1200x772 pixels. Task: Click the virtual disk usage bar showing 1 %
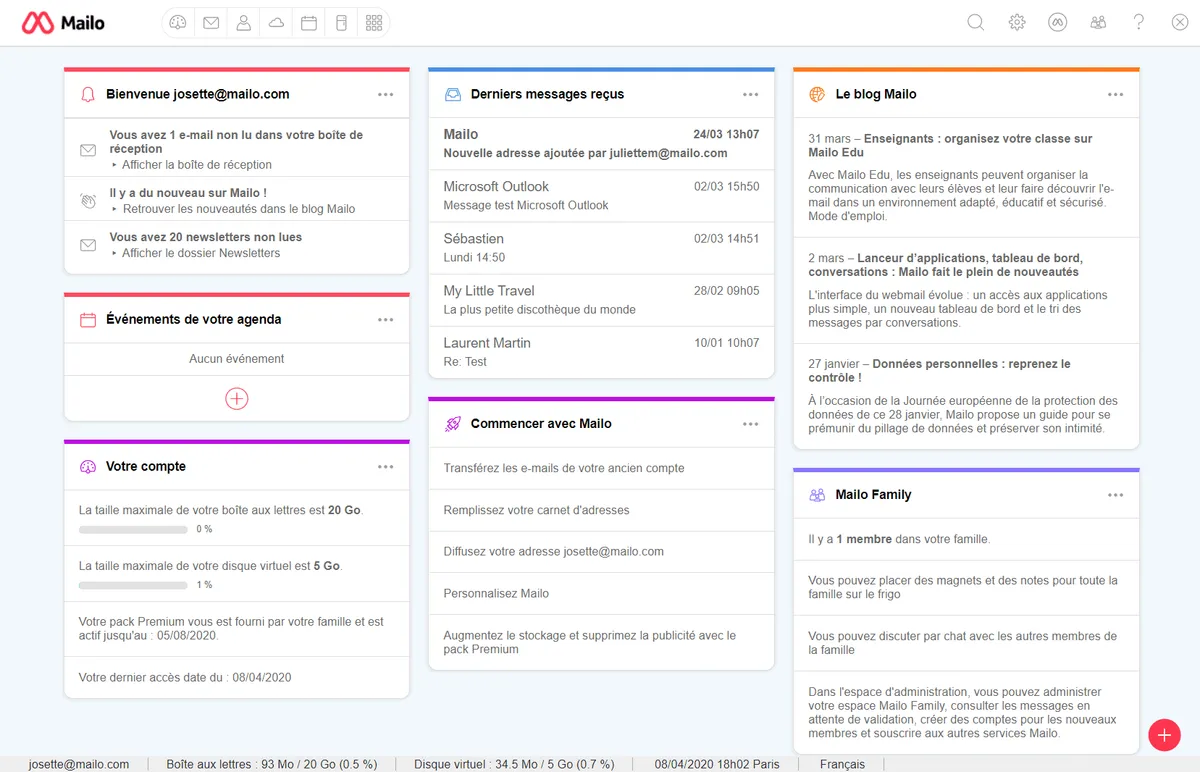[x=133, y=585]
